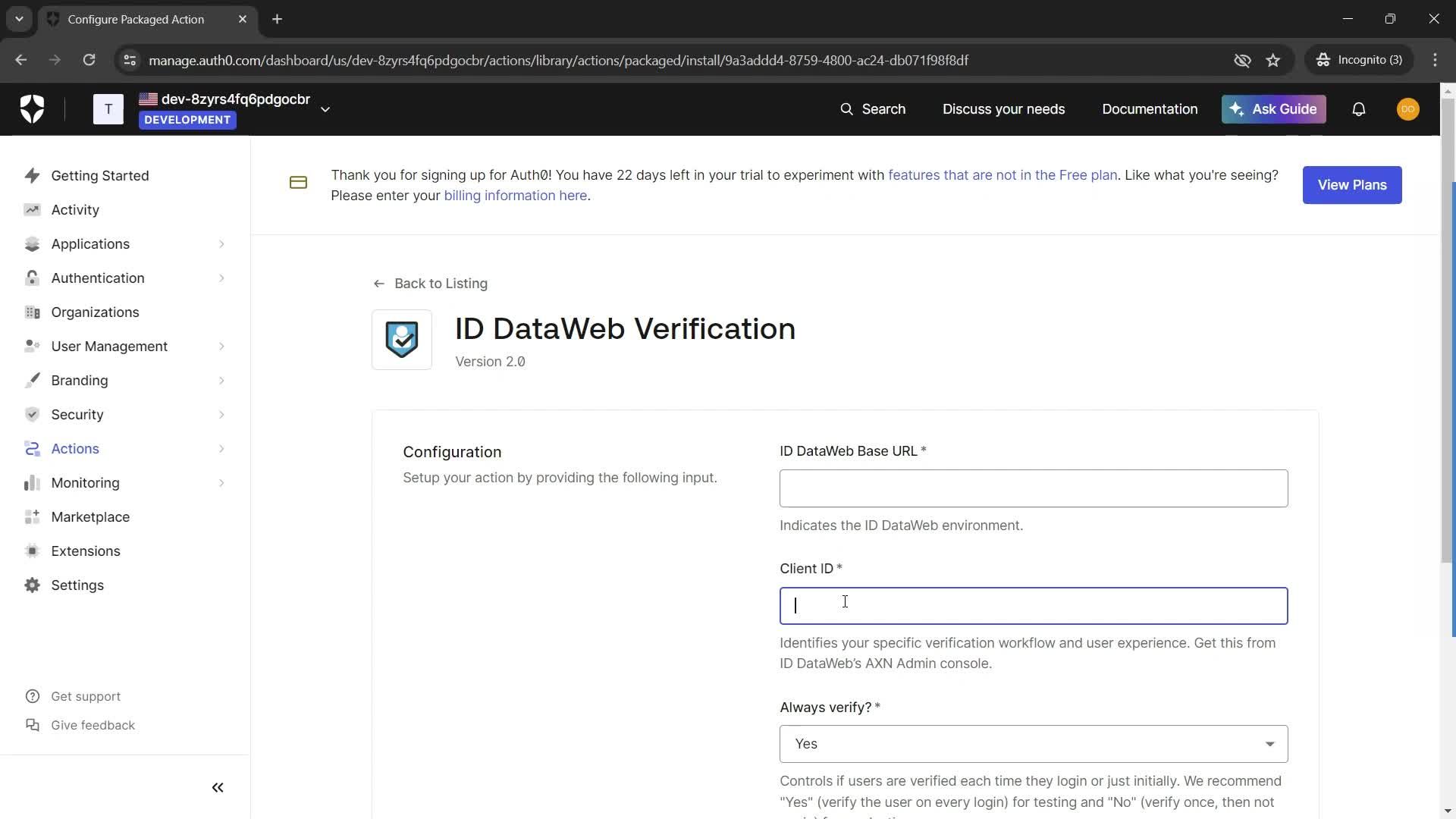Open Settings in sidebar
The image size is (1456, 819).
click(x=77, y=585)
